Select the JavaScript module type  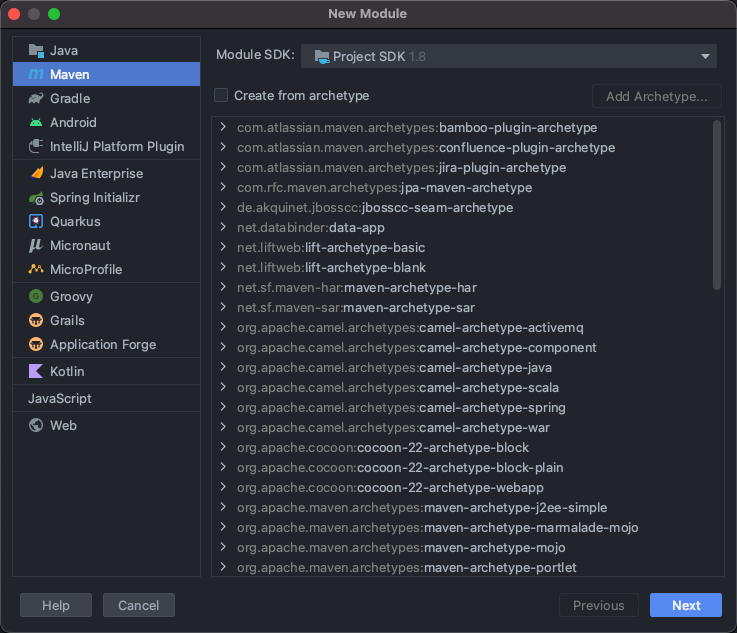click(x=107, y=399)
